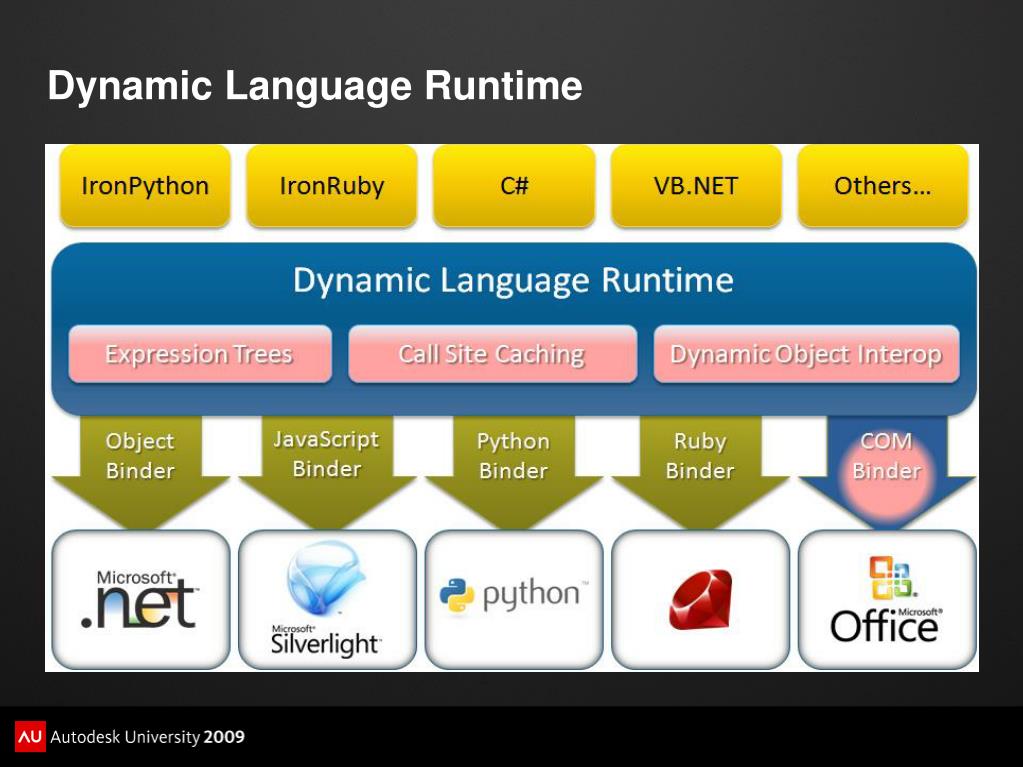Click the Microsoft Office logo
1023x767 pixels.
pyautogui.click(x=886, y=599)
